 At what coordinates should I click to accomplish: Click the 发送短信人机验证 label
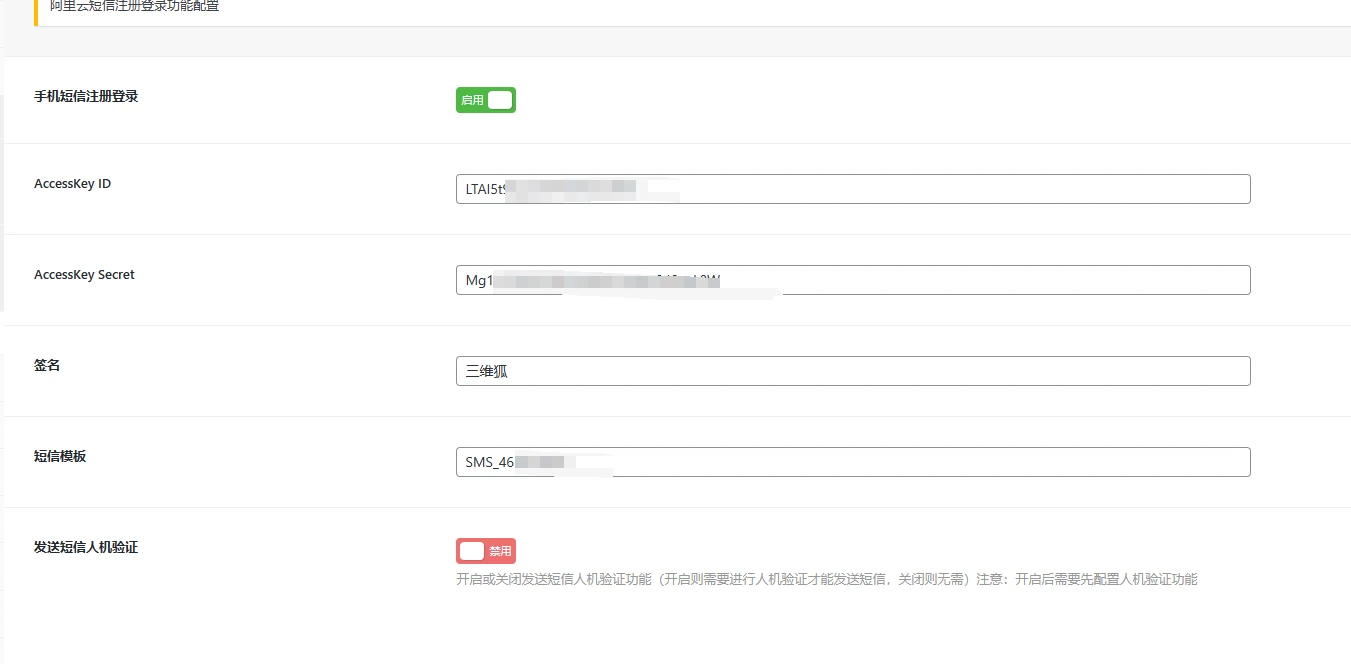[86, 548]
